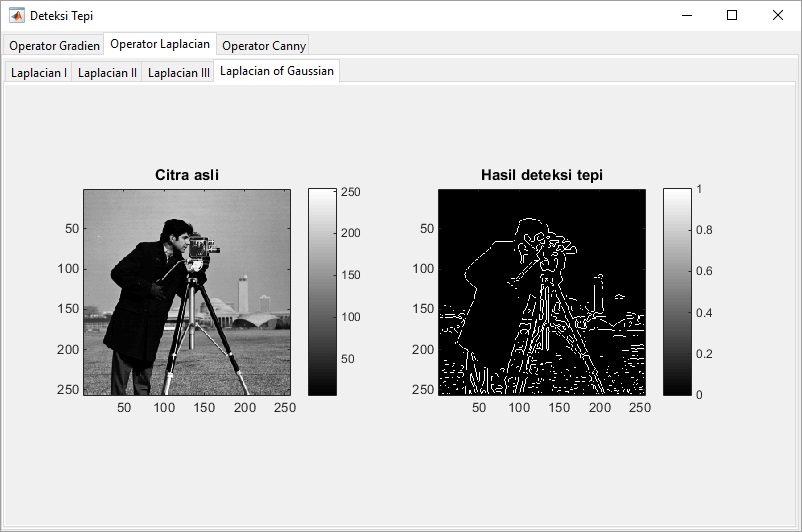Viewport: 802px width, 532px height.
Task: Switch to the Laplacian I sub-tab
Action: (x=39, y=73)
